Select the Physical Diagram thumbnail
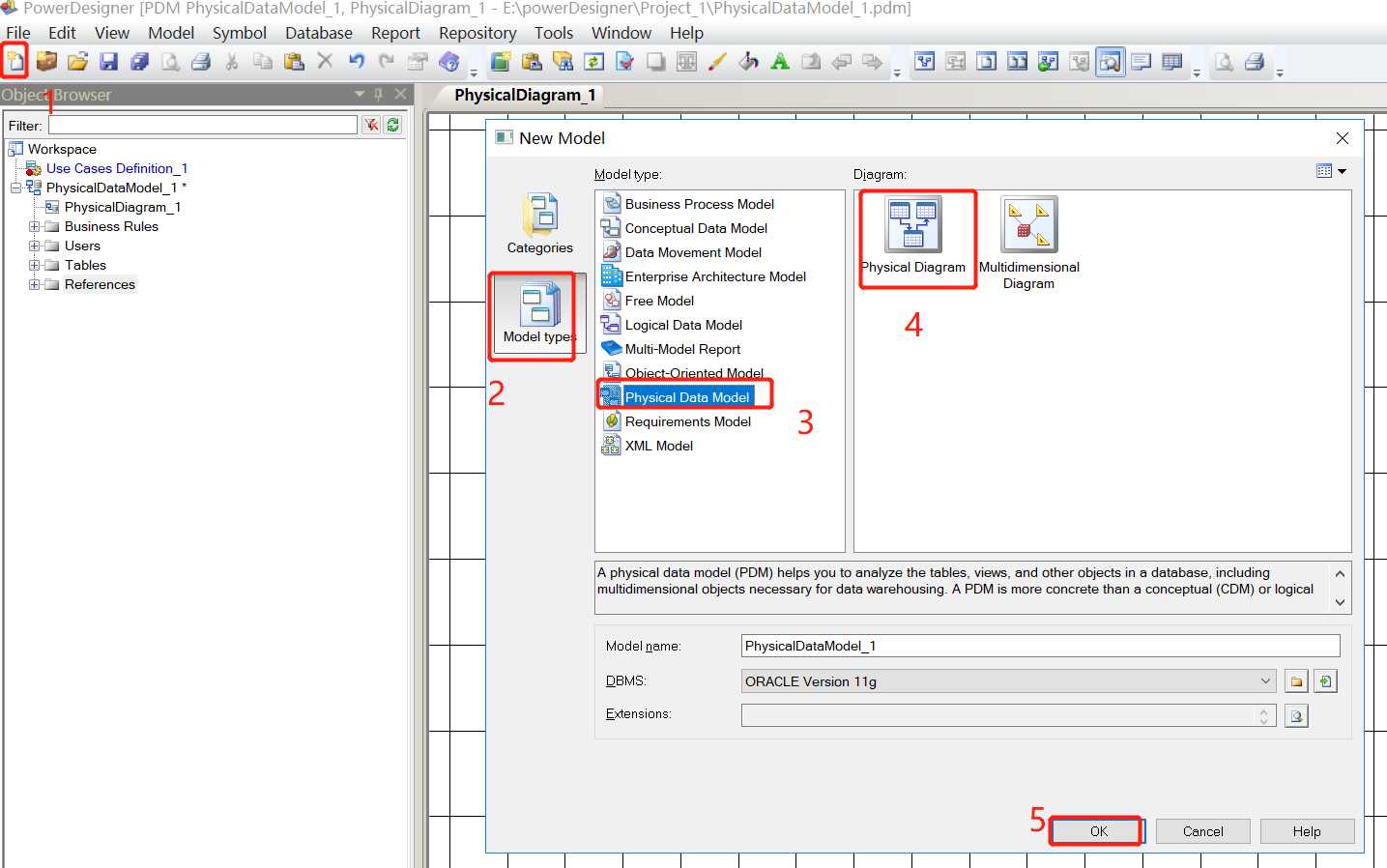 (x=913, y=236)
